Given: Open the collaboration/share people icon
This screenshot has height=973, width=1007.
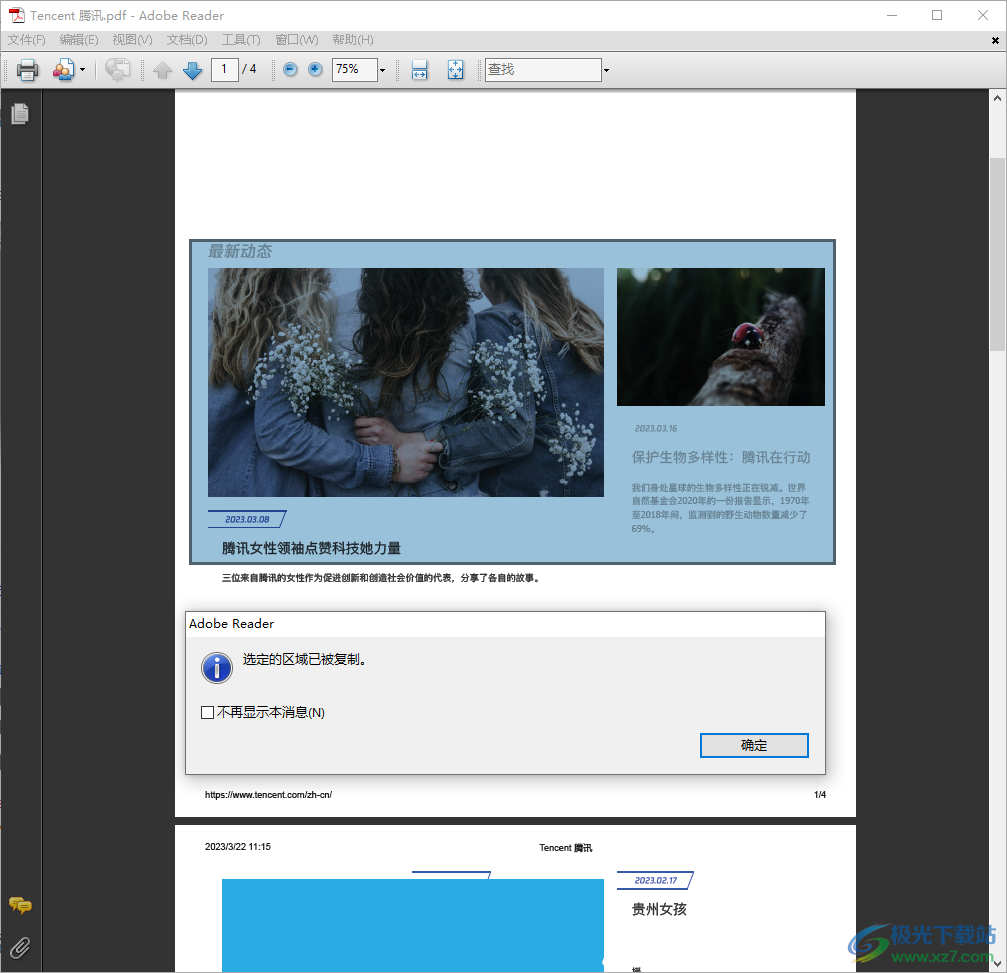Looking at the screenshot, I should coord(64,69).
